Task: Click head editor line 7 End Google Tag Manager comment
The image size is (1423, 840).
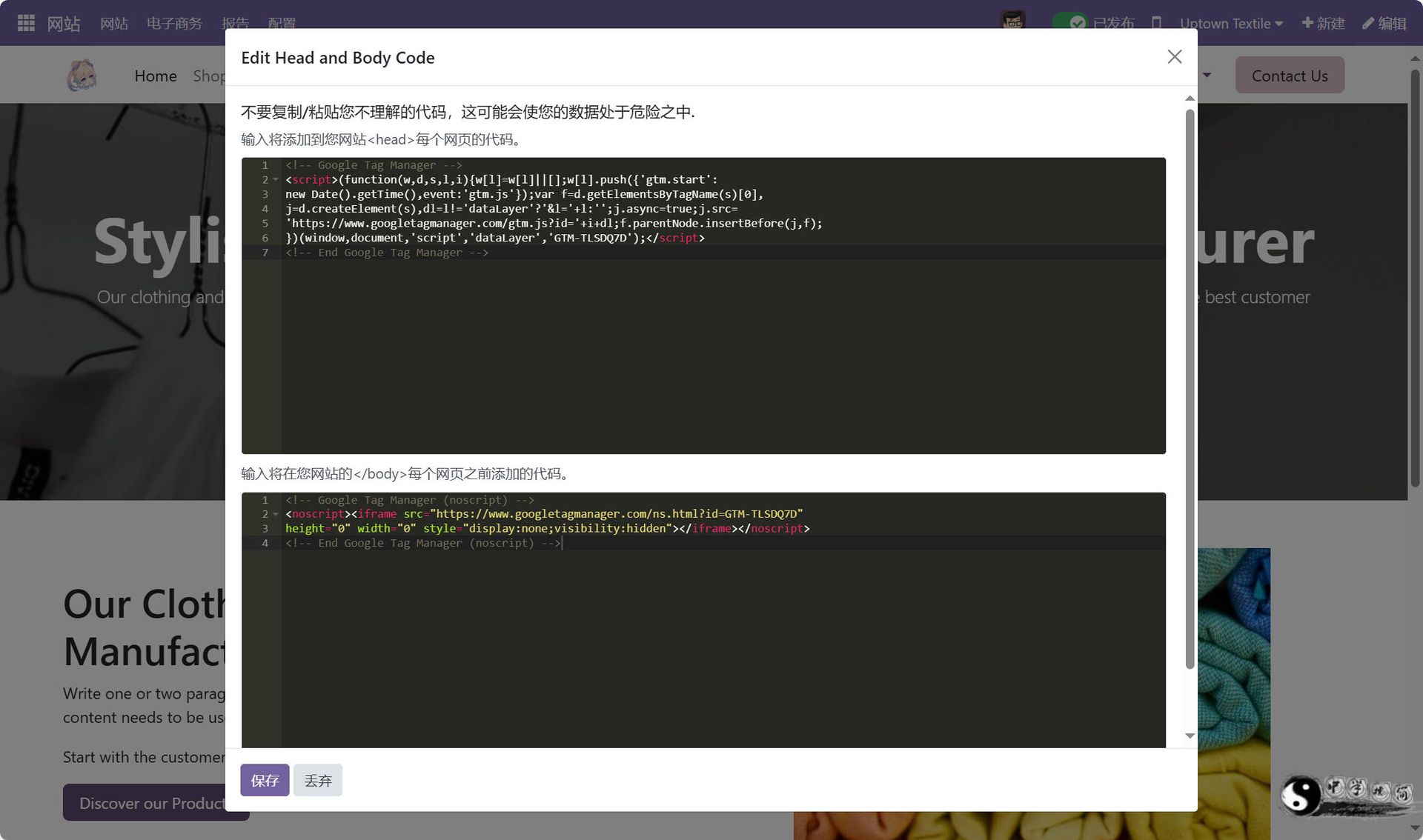Action: pyautogui.click(x=387, y=253)
